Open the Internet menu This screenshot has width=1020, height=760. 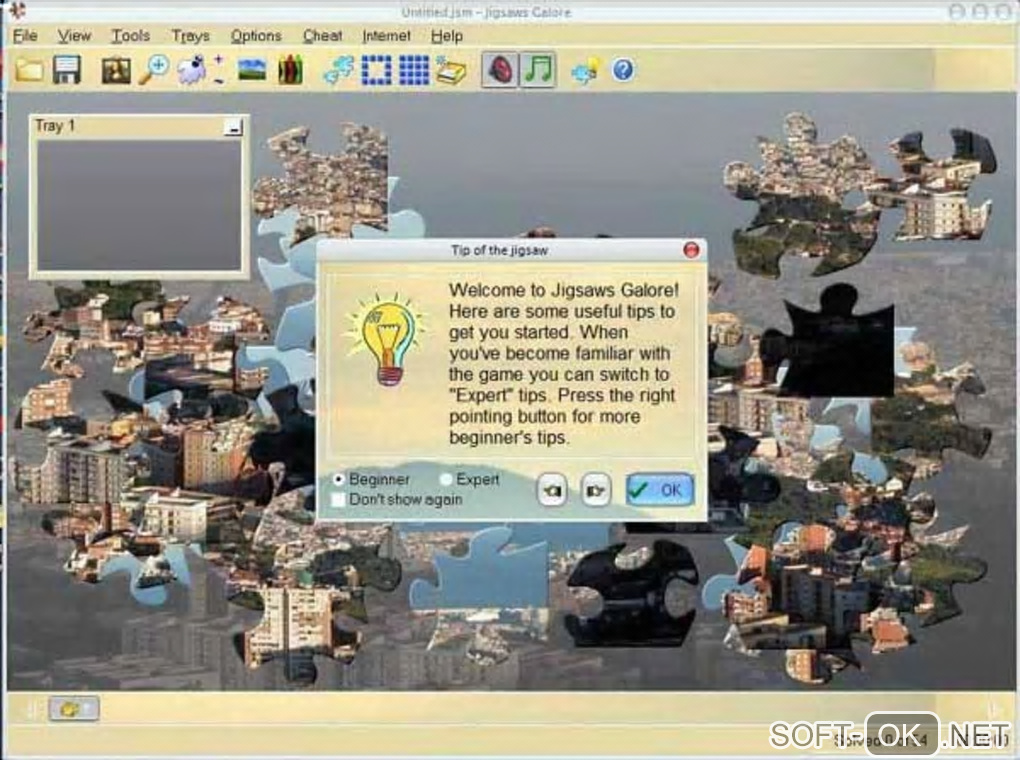[x=386, y=36]
